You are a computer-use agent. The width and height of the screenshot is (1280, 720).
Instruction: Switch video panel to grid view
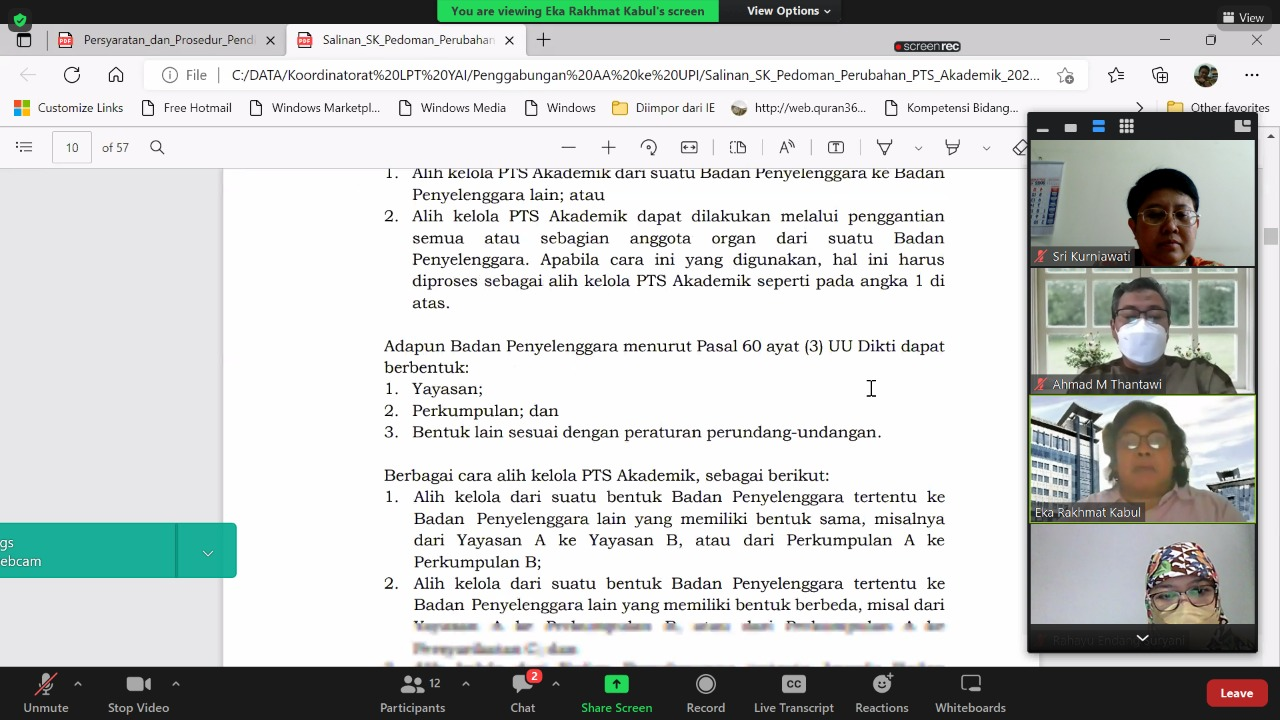(1127, 127)
